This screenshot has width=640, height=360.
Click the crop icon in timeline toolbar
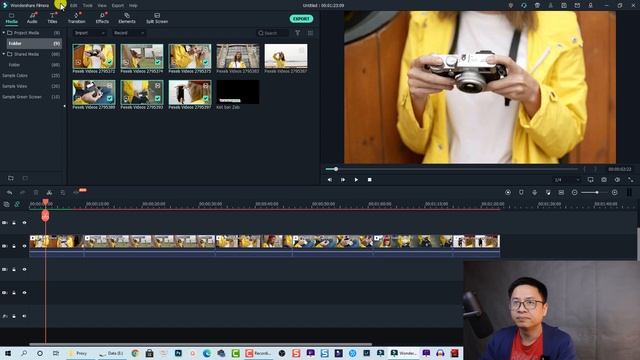pyautogui.click(x=63, y=193)
